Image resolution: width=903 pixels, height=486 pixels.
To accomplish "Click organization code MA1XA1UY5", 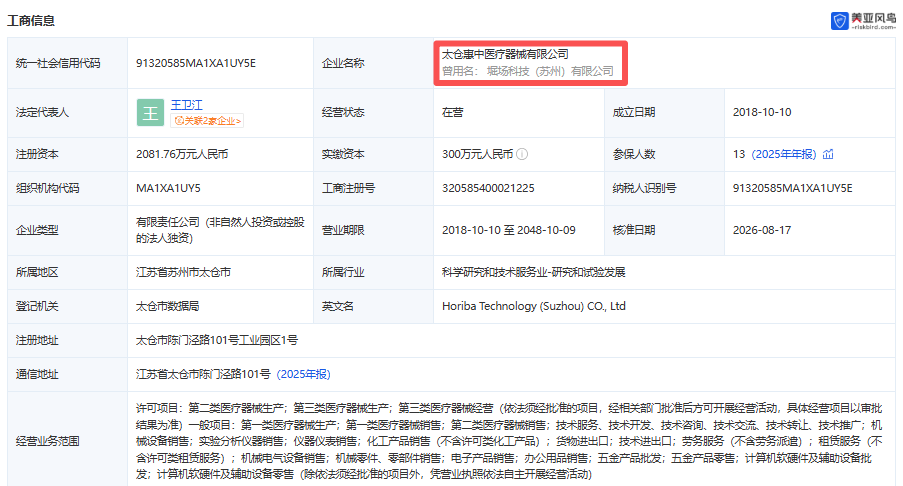I will coord(168,188).
